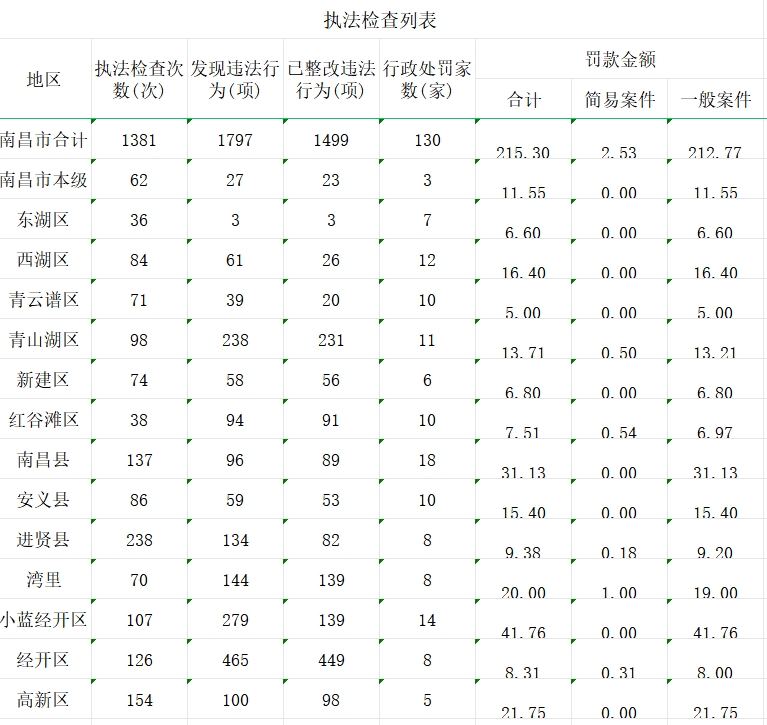
Task: Click the 简易案件 sub-header cell
Action: click(619, 100)
